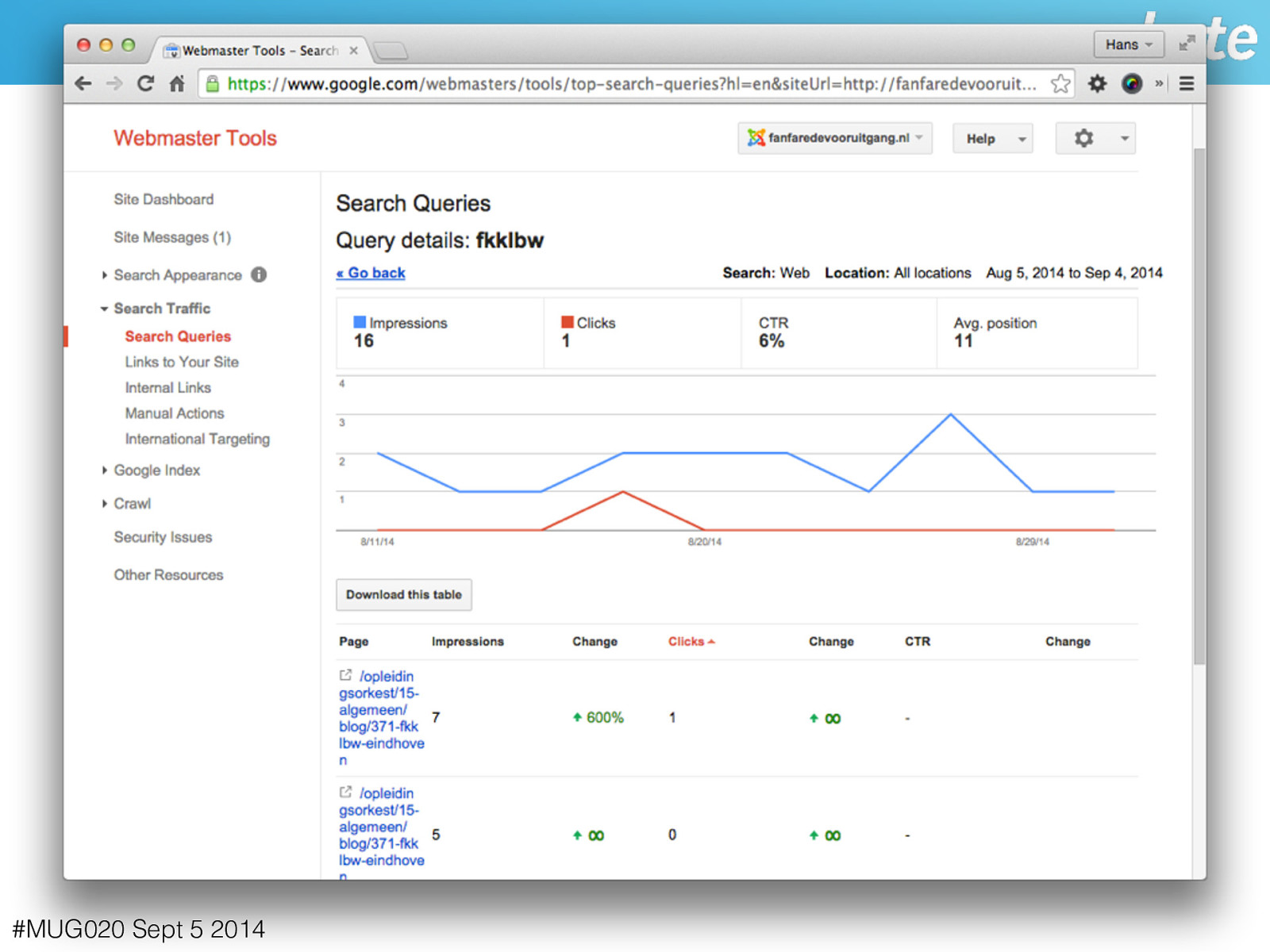
Task: Toggle the blue Impressions series swatch
Action: [x=360, y=322]
